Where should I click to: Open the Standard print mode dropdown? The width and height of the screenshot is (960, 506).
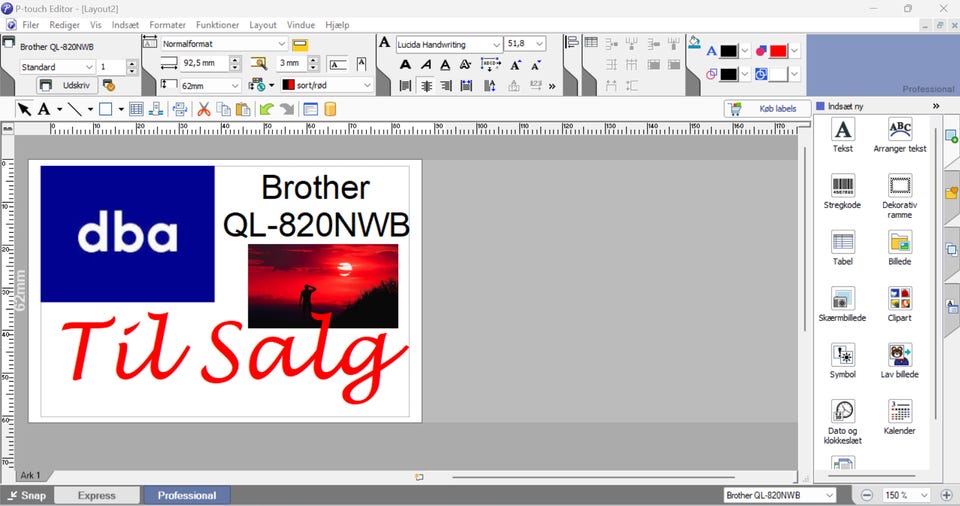pos(89,67)
